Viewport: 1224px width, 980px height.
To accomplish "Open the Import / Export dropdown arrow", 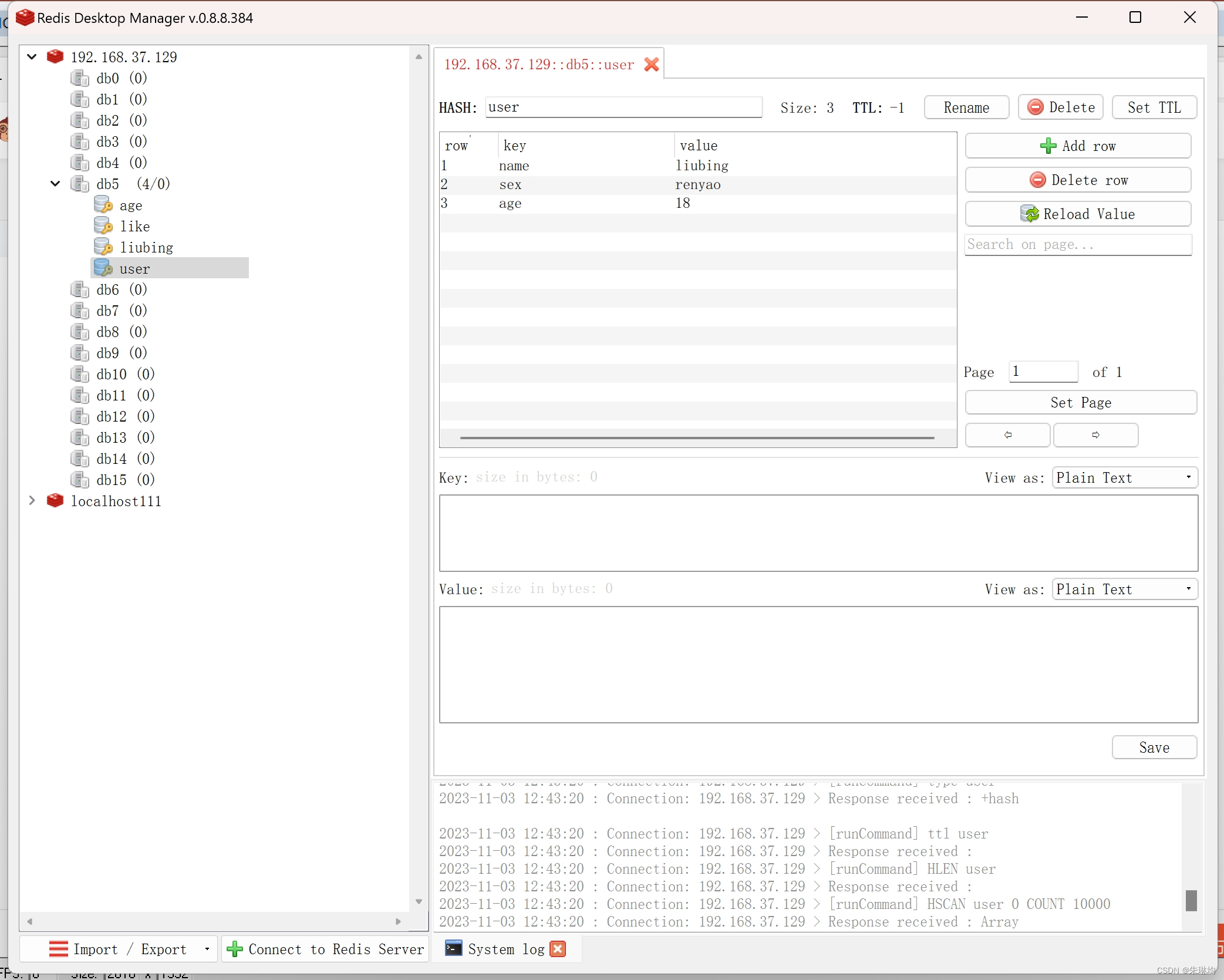I will pos(207,949).
